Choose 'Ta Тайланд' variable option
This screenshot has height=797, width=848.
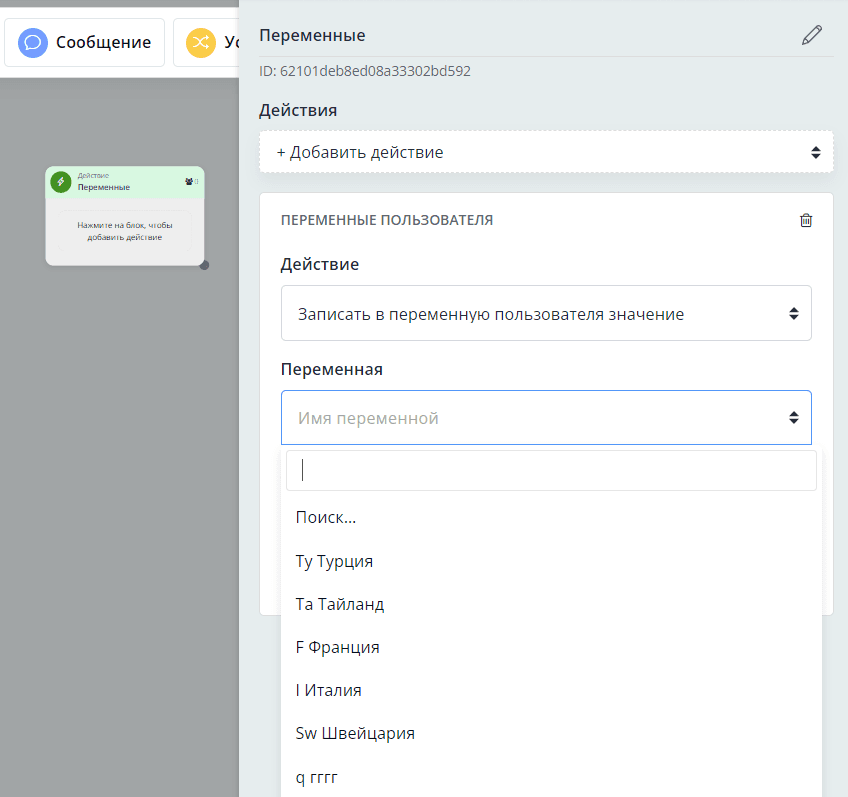(340, 604)
